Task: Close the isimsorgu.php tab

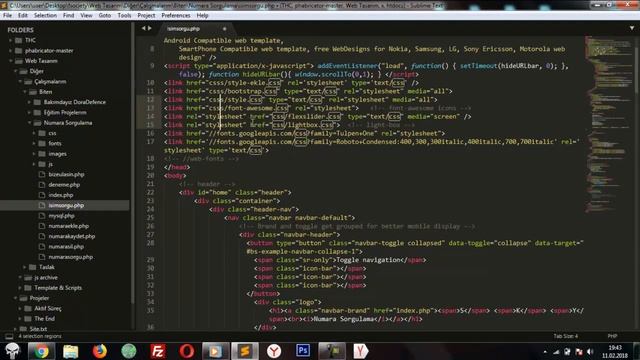Action: 224,29
